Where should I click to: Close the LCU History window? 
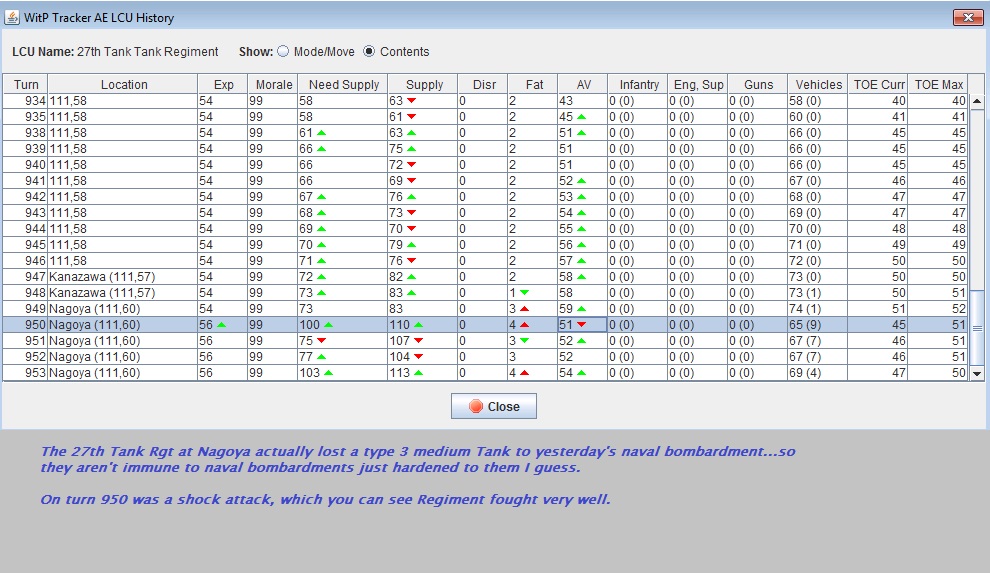968,18
